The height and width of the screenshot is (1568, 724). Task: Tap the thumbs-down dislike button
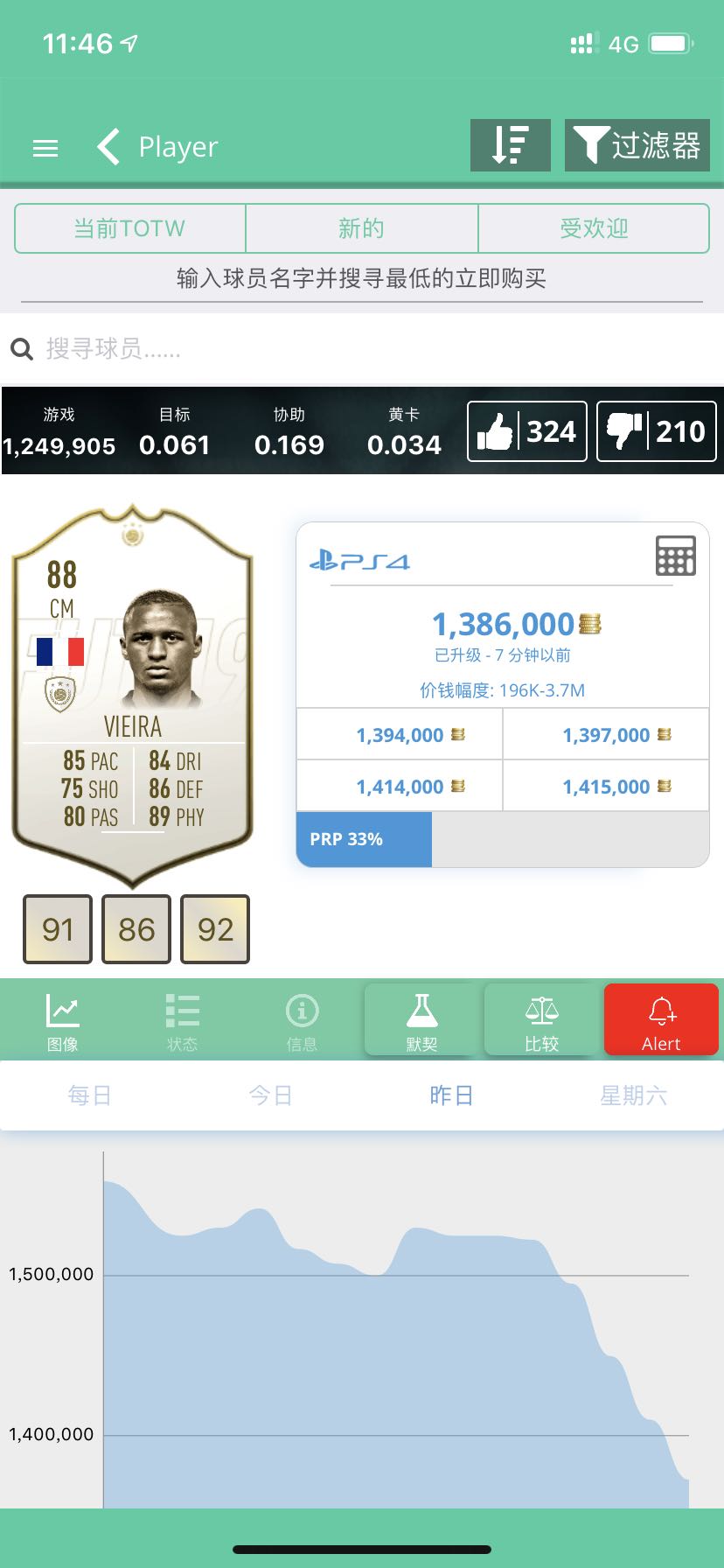[x=656, y=431]
